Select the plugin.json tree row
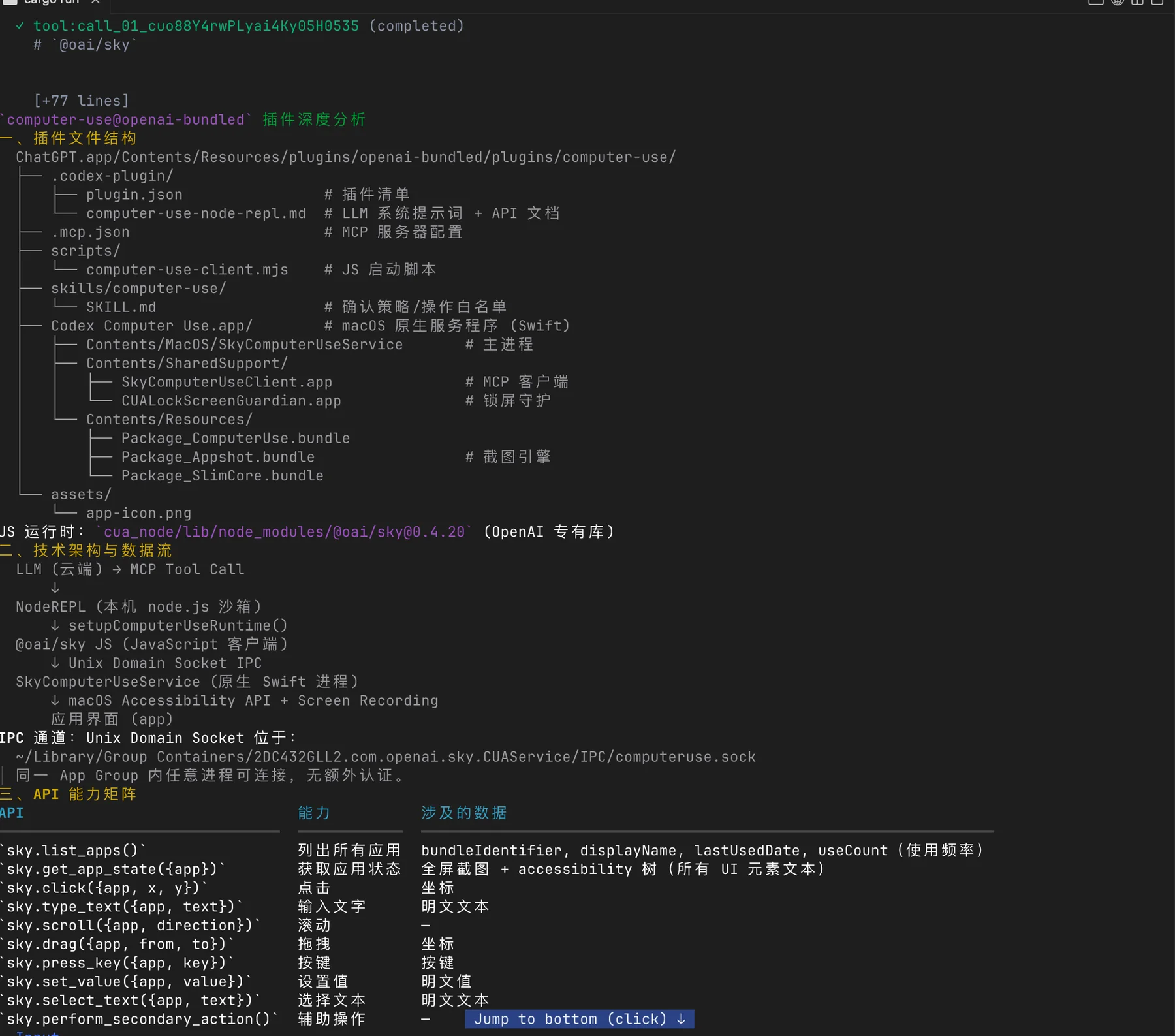Viewport: 1175px width, 1036px height. pos(134,195)
